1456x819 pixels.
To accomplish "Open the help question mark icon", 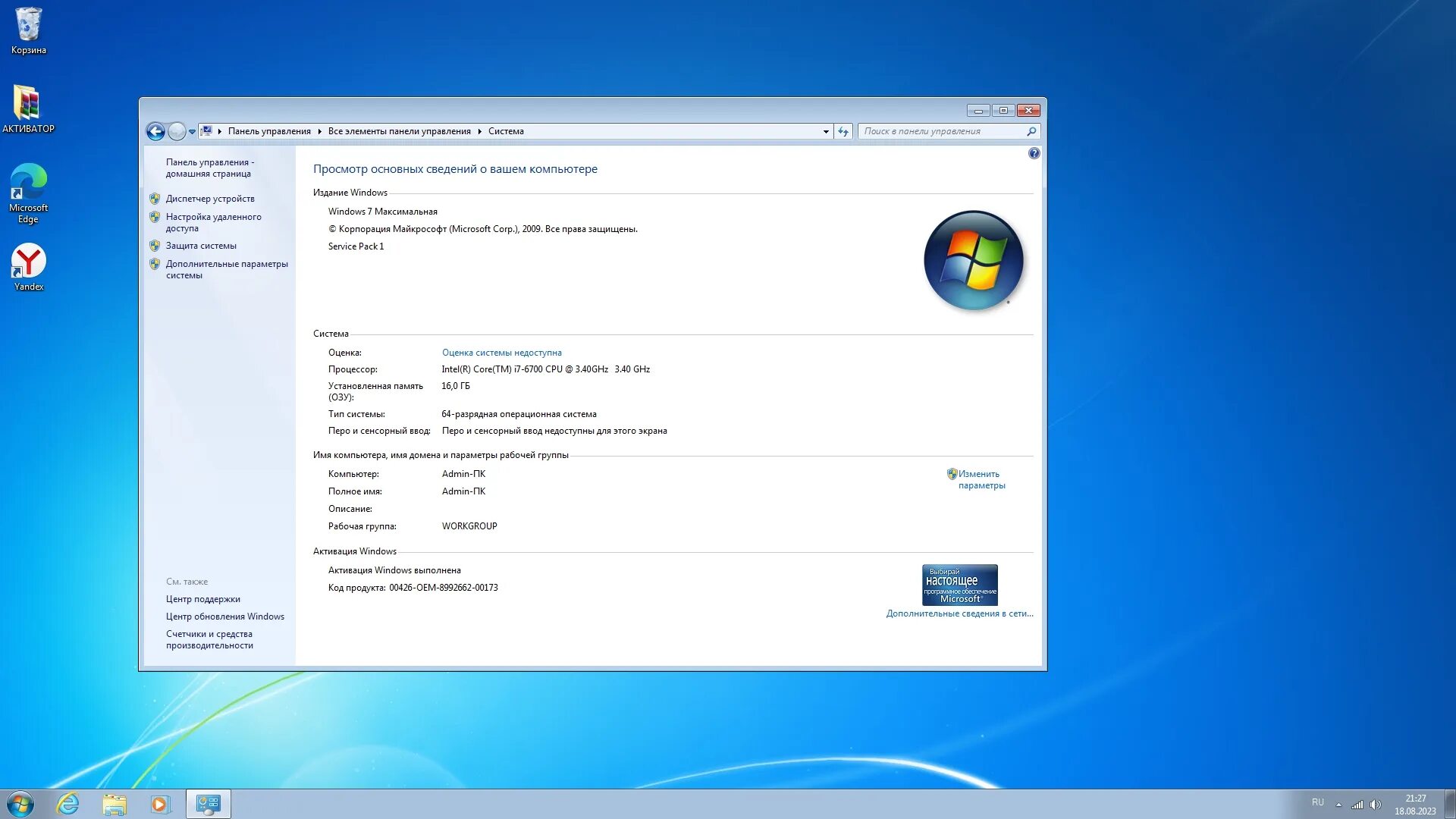I will pyautogui.click(x=1034, y=154).
